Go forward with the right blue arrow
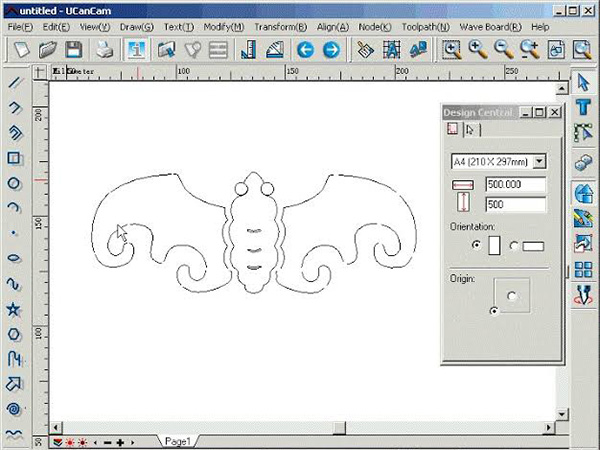The width and height of the screenshot is (600, 450). (x=331, y=50)
